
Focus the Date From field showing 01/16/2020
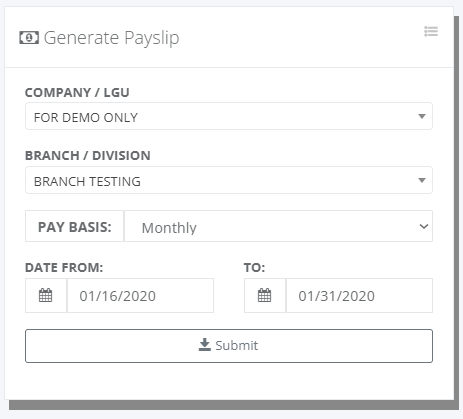pos(140,296)
